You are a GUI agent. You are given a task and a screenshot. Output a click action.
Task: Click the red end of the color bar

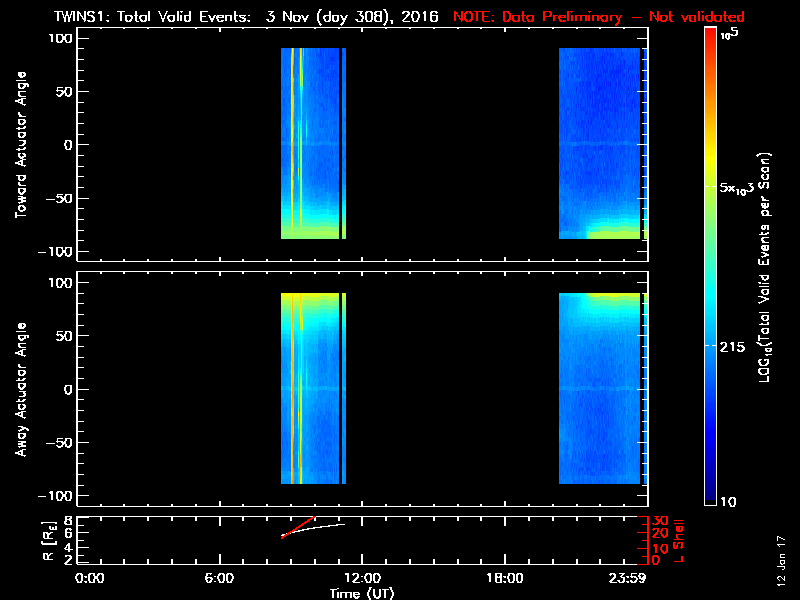coord(711,40)
